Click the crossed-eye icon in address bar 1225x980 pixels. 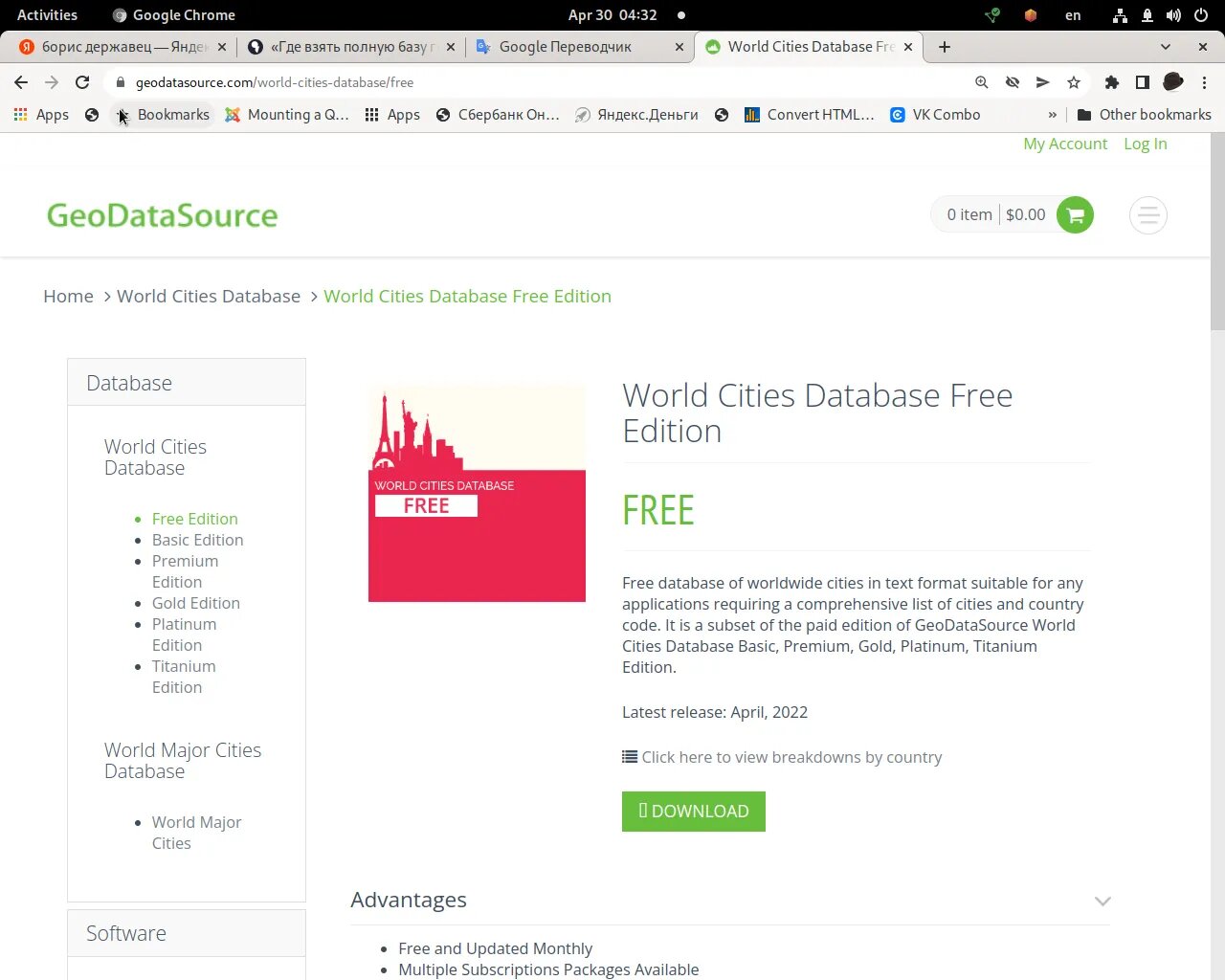pos(1012,82)
